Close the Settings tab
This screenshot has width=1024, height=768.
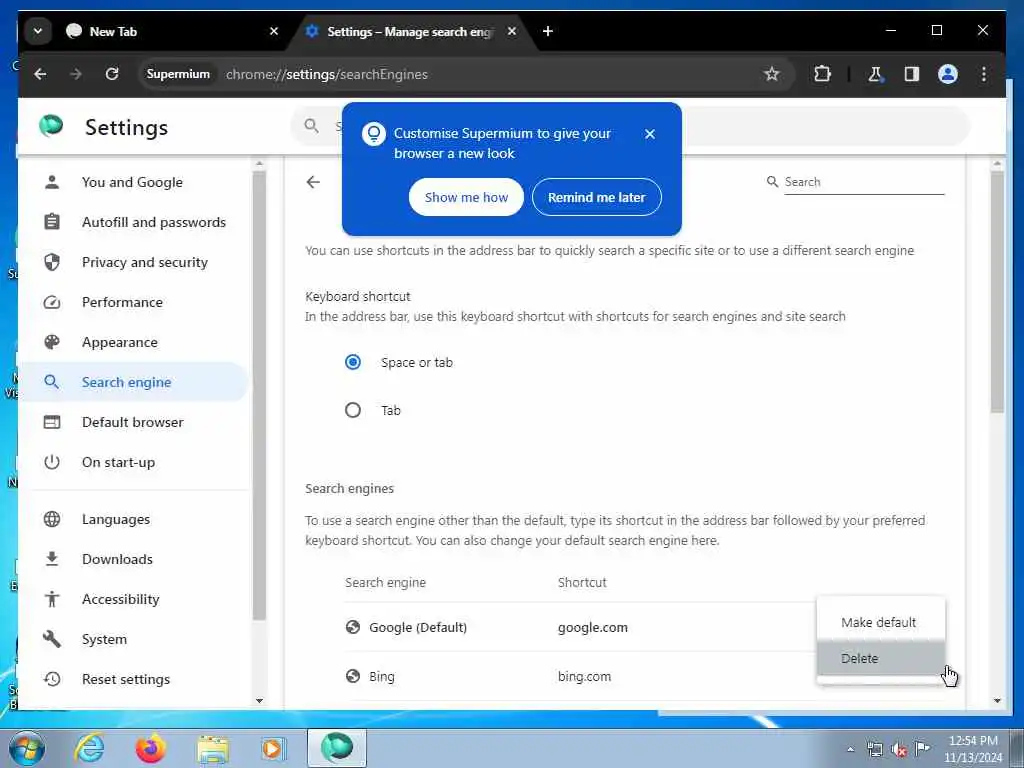[x=512, y=31]
